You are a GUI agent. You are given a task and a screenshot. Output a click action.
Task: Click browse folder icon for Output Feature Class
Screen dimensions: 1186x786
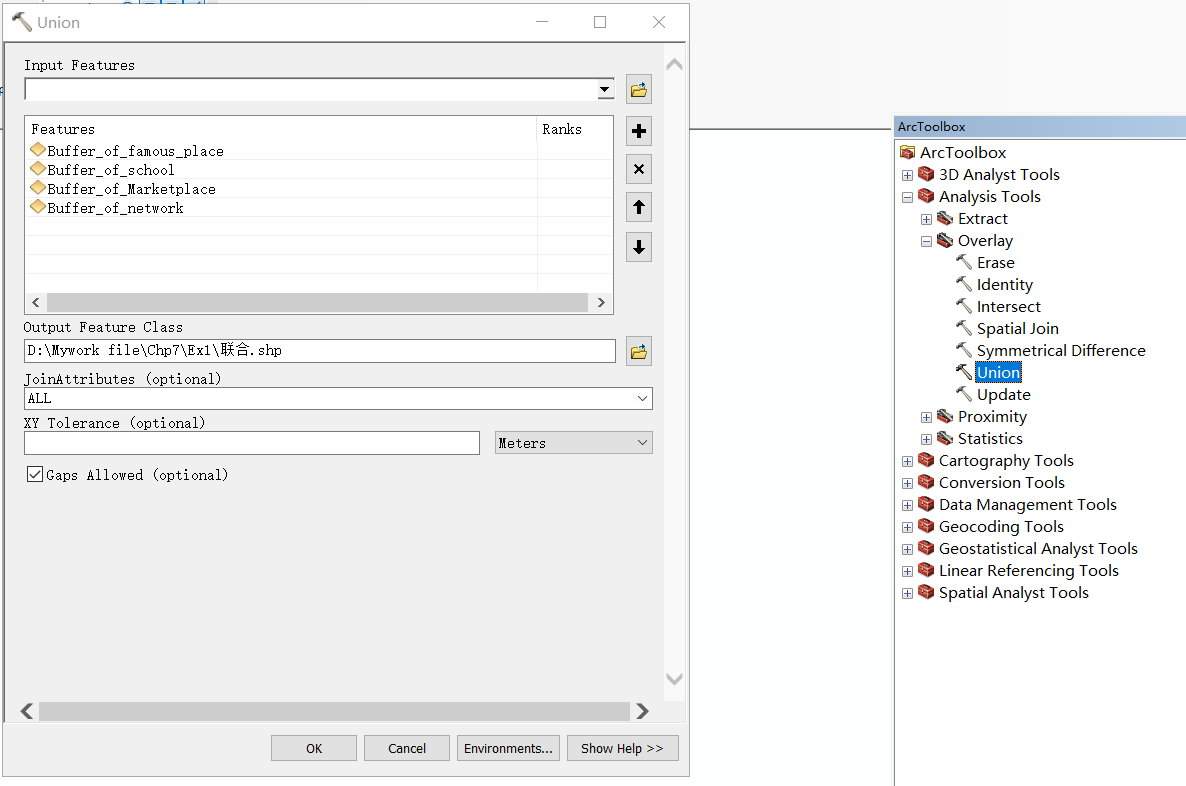coord(638,351)
